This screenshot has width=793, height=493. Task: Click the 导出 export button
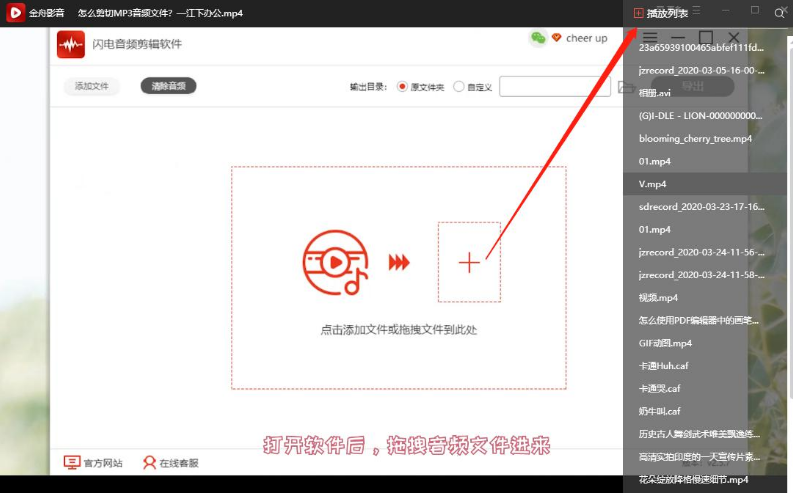coord(692,86)
